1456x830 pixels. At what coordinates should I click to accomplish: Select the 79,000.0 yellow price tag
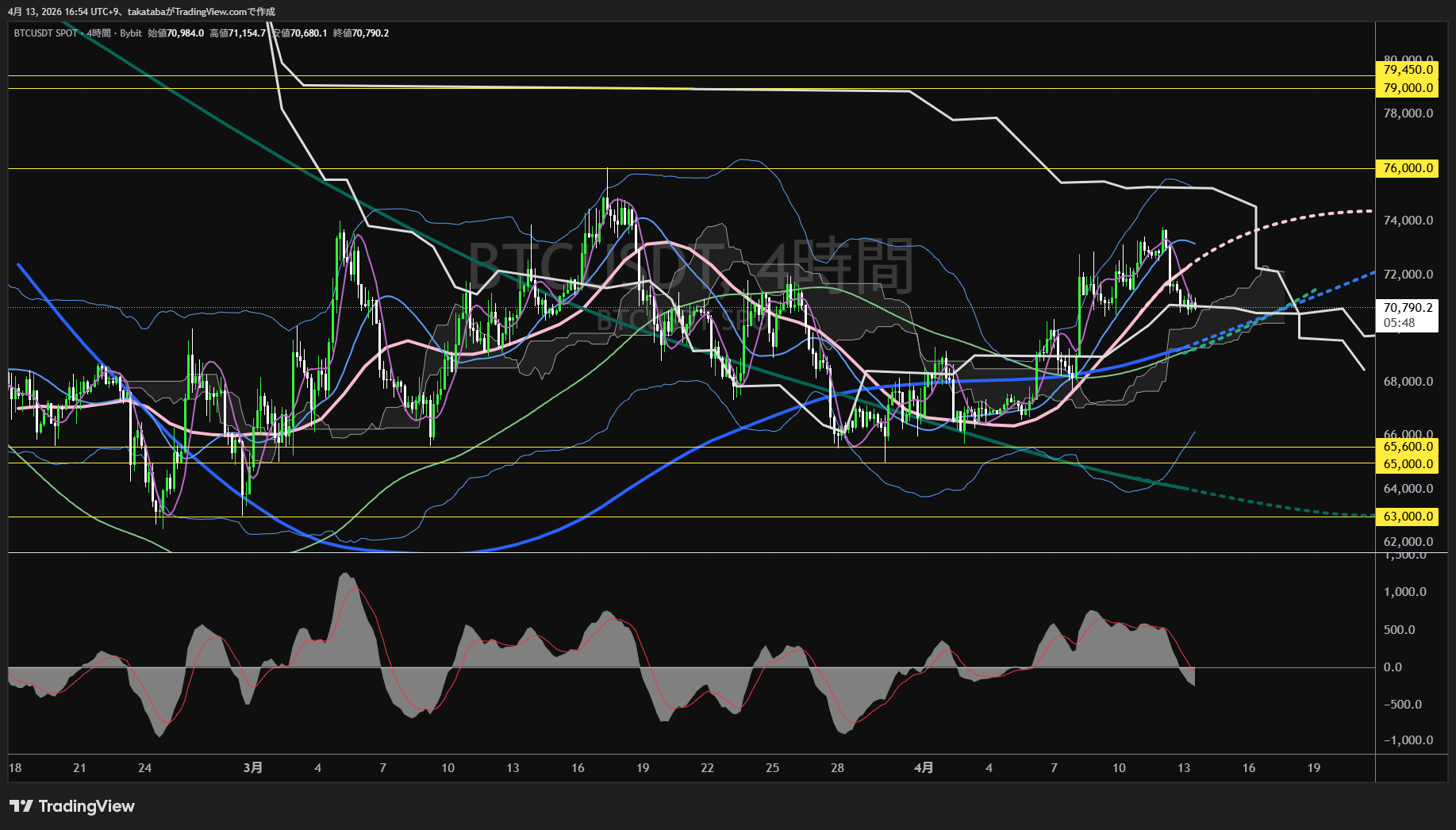[1407, 88]
